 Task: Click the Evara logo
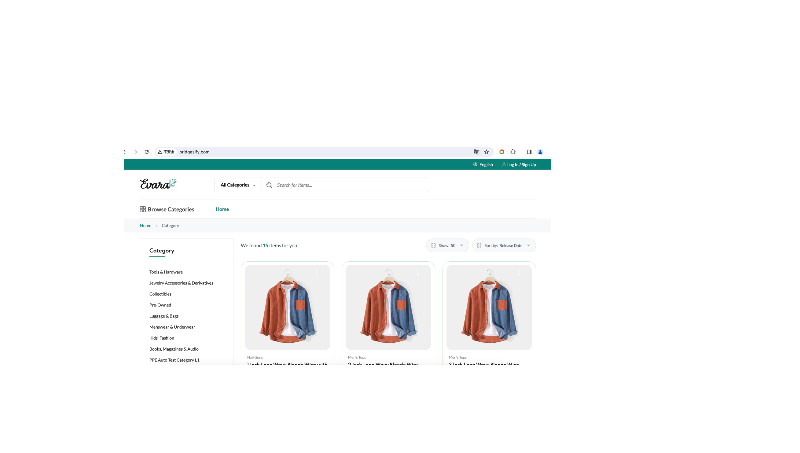click(x=158, y=184)
